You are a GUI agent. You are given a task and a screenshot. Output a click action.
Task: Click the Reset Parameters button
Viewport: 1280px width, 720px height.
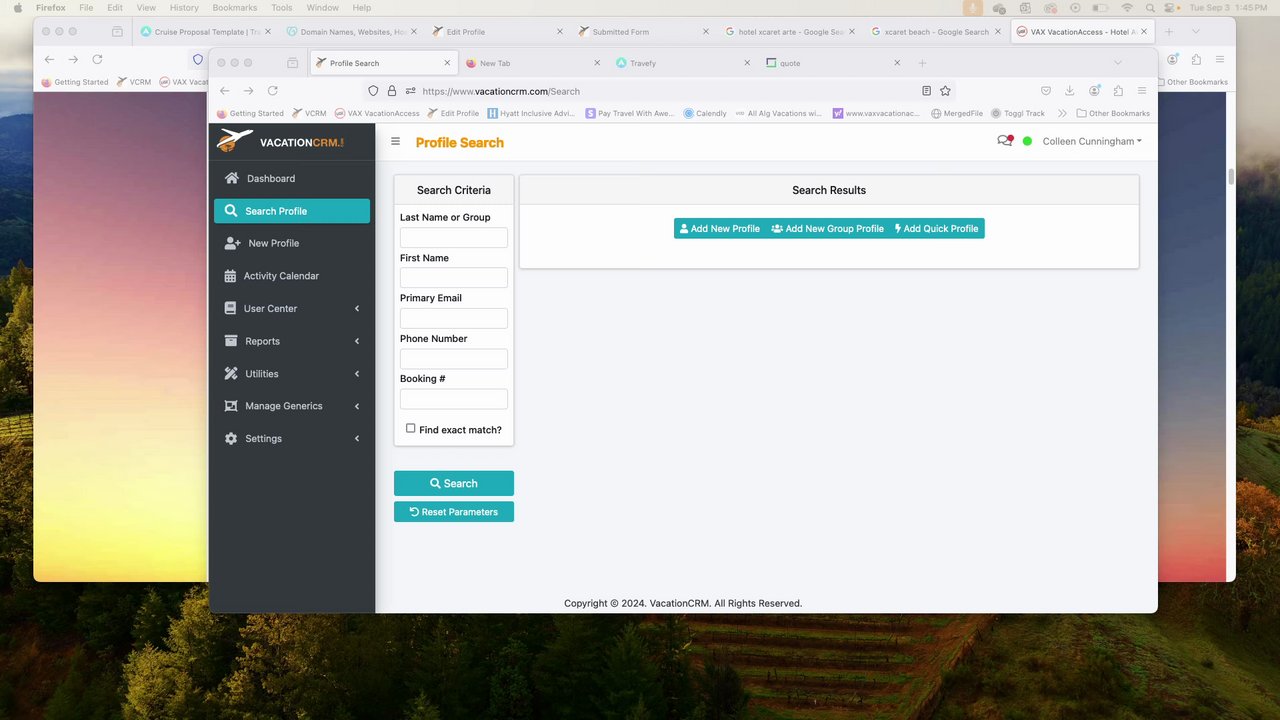454,512
